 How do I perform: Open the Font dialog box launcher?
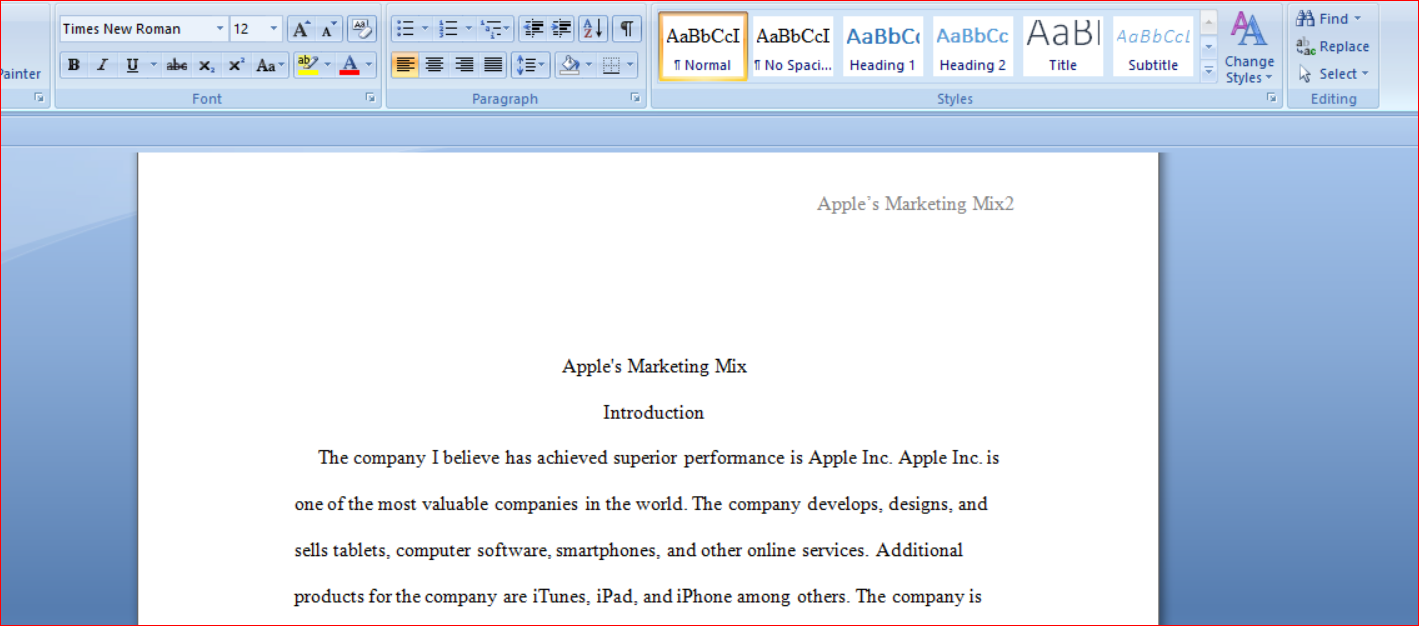click(x=369, y=98)
